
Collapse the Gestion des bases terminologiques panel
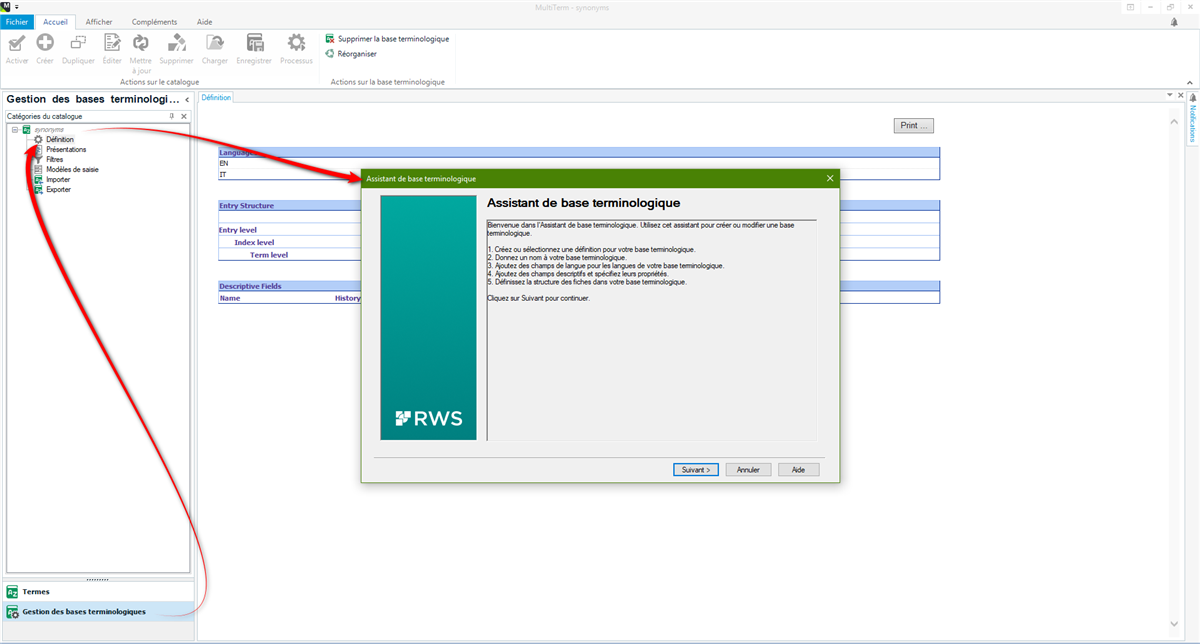(x=187, y=100)
